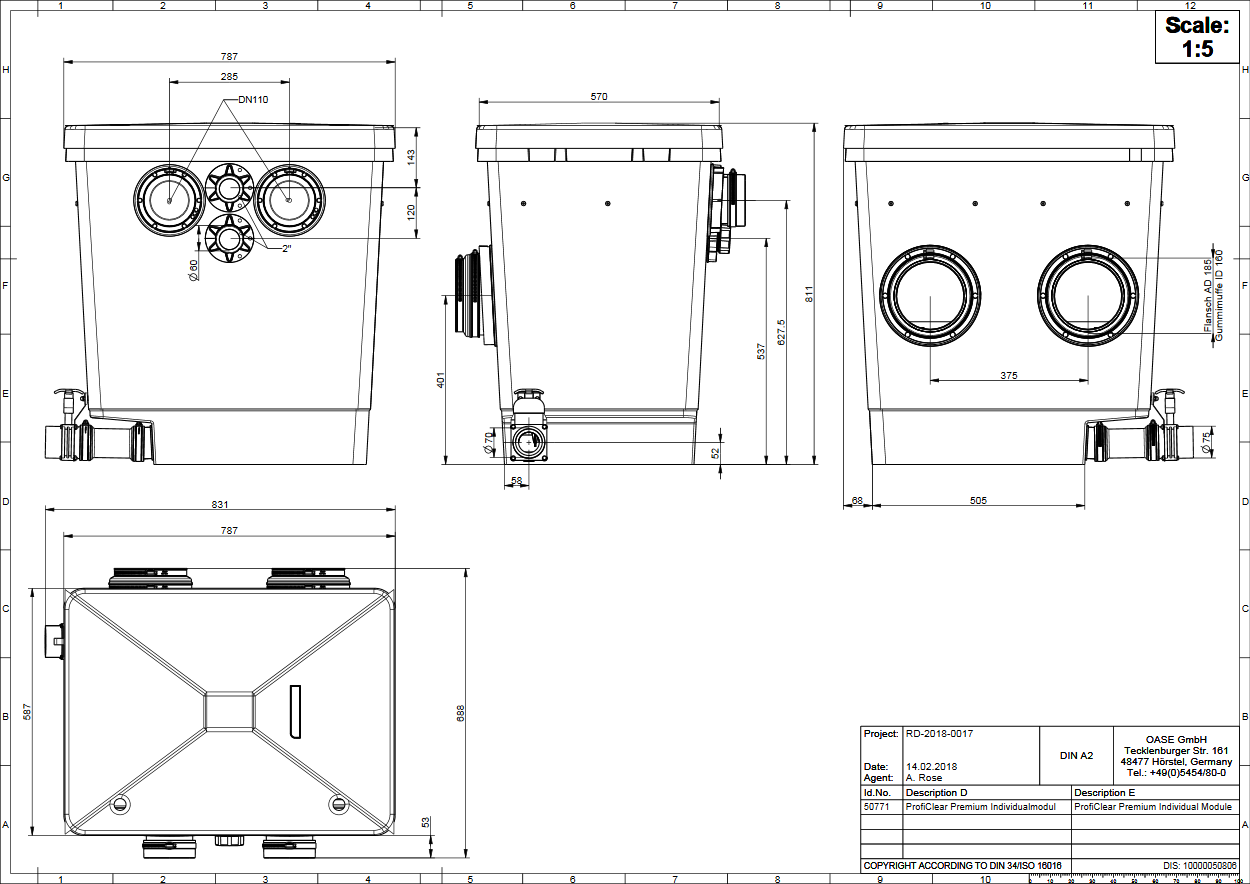Click the Scale 1:5 box
The width and height of the screenshot is (1250, 884).
(1197, 38)
